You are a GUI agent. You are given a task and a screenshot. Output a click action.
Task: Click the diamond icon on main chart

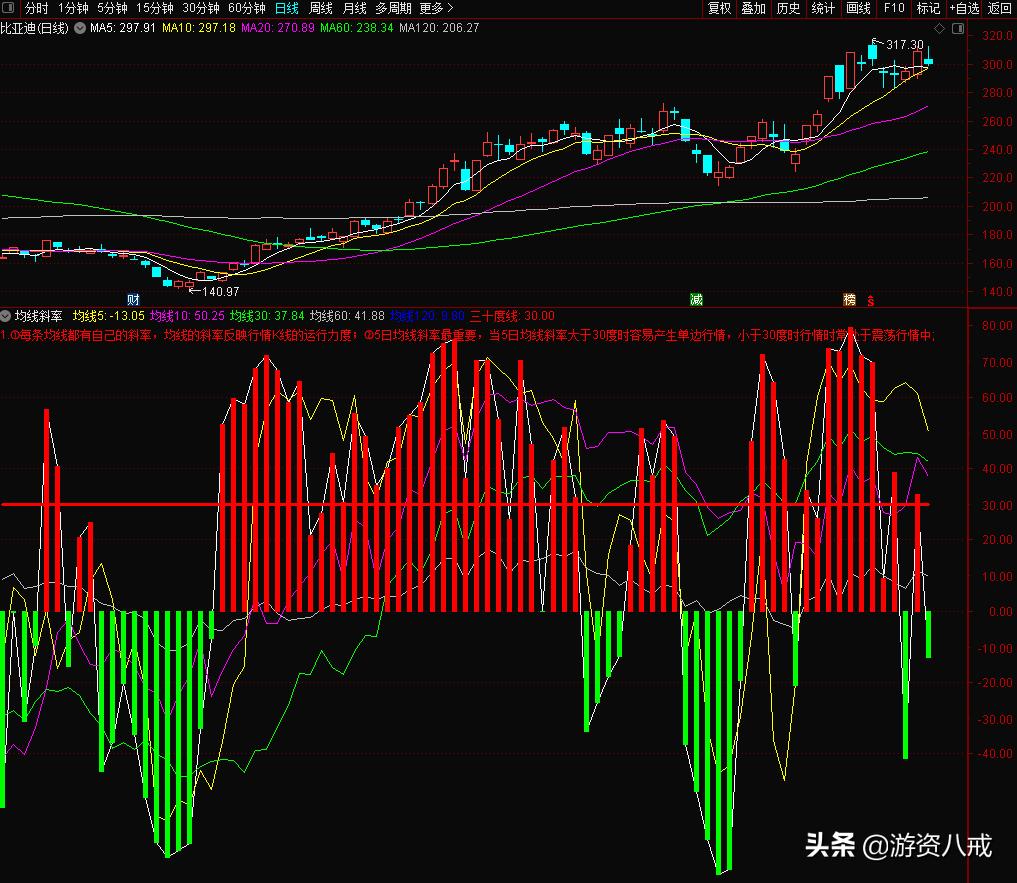click(x=939, y=29)
